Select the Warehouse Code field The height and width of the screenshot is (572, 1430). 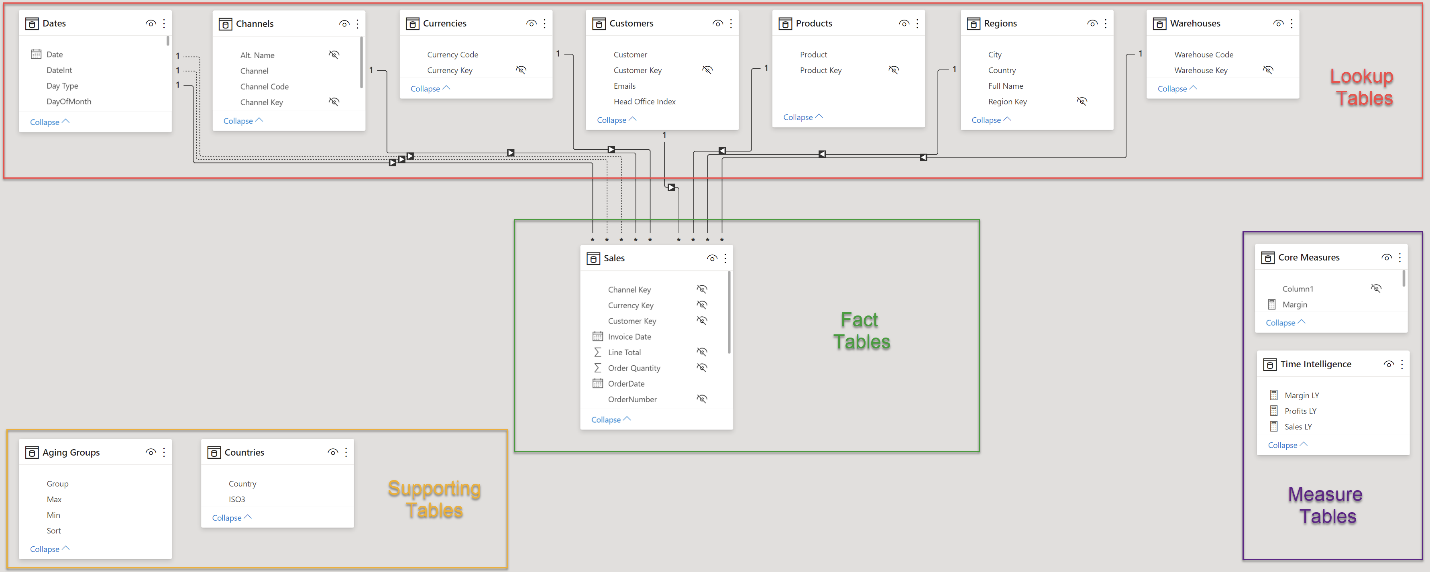pos(1204,55)
